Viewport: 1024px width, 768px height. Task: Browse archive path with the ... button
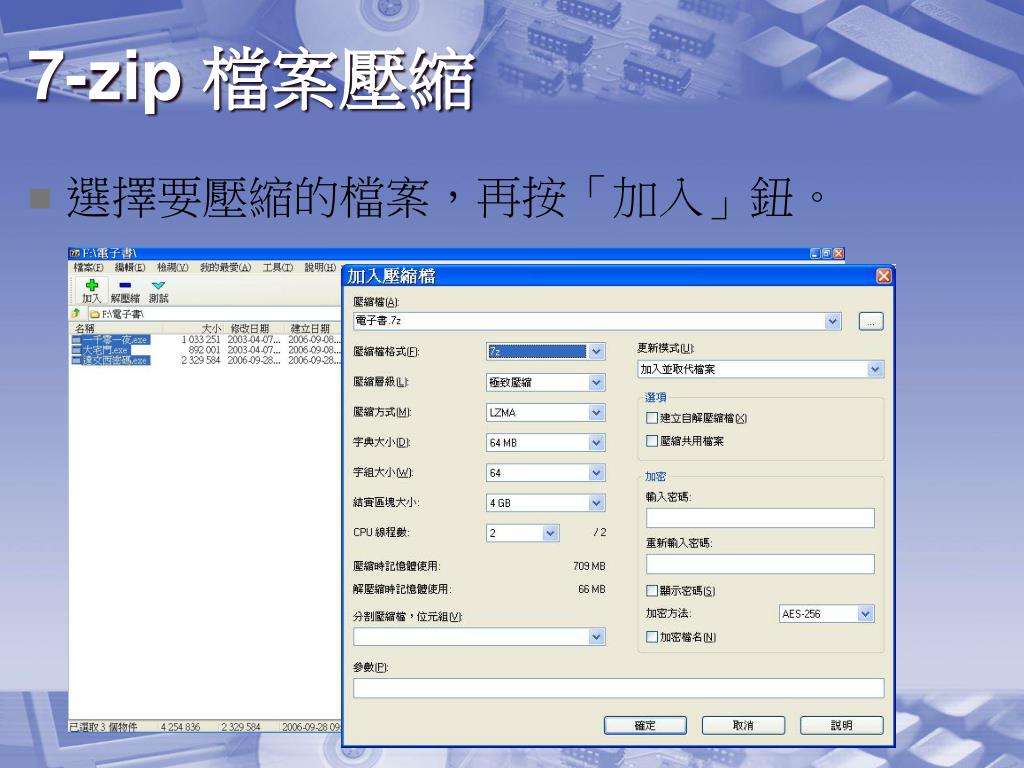click(x=871, y=321)
